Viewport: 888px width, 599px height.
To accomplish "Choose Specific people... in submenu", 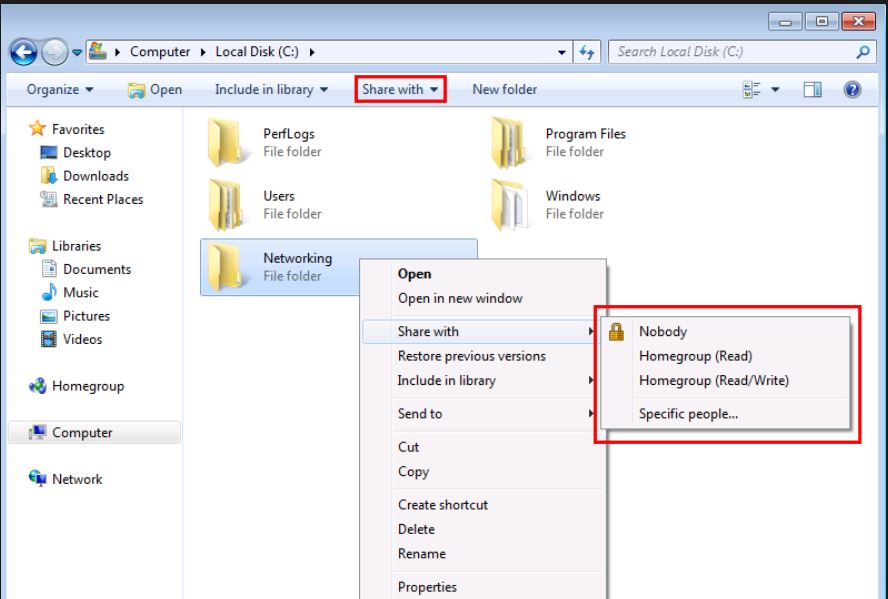I will [x=725, y=414].
